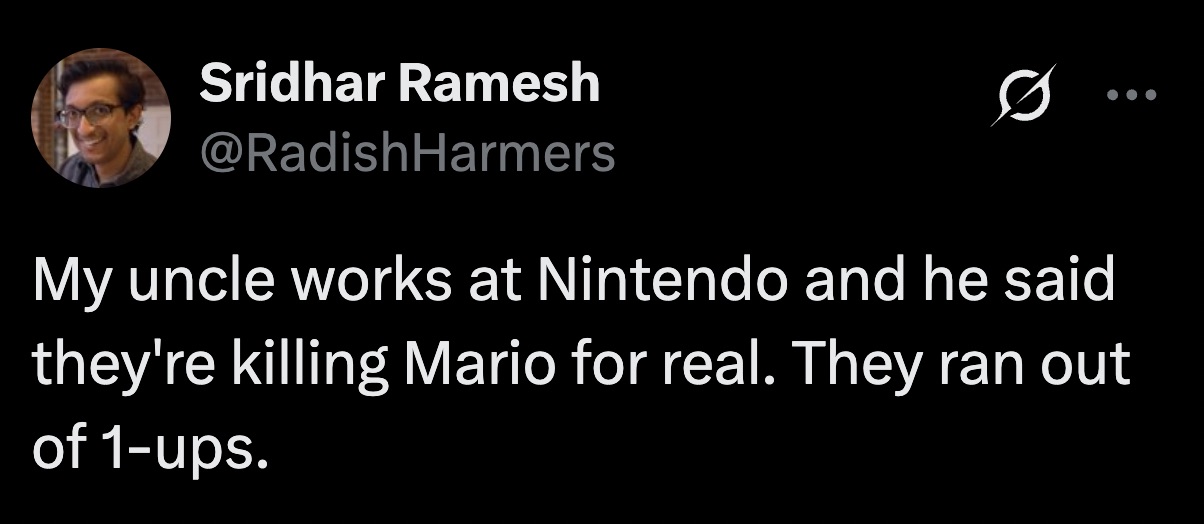The height and width of the screenshot is (524, 1204).
Task: Click the word "out" ending the second line
Action: pos(1092,366)
